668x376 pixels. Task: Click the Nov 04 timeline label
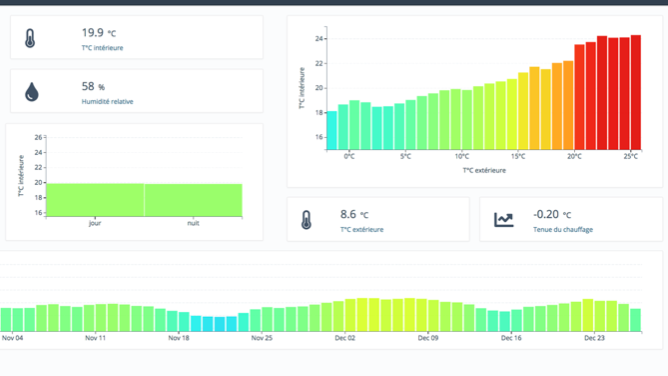point(12,338)
